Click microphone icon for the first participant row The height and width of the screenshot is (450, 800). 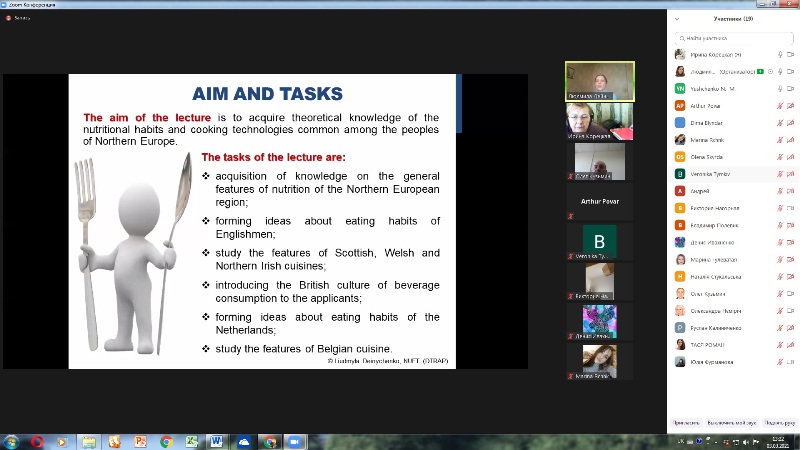click(780, 55)
